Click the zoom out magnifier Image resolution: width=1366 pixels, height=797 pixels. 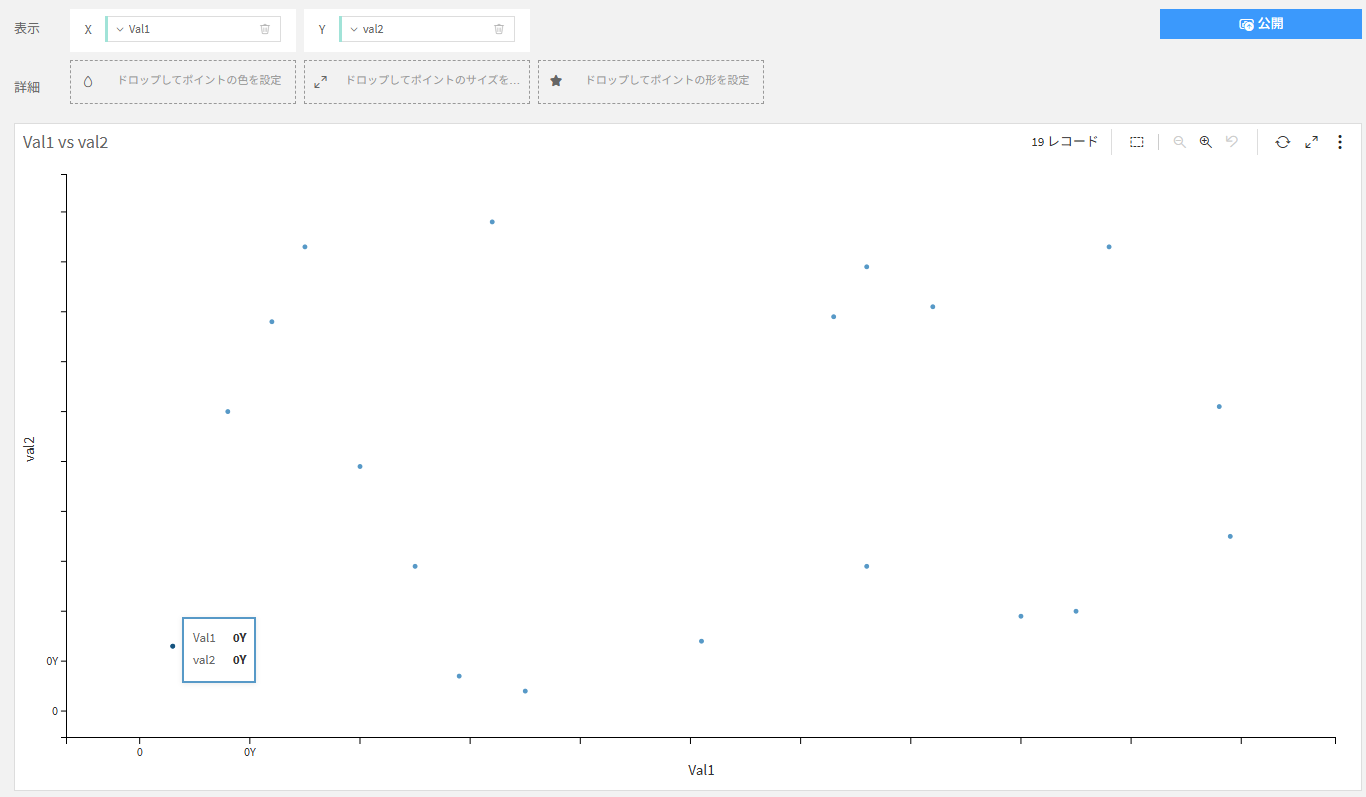click(1180, 142)
